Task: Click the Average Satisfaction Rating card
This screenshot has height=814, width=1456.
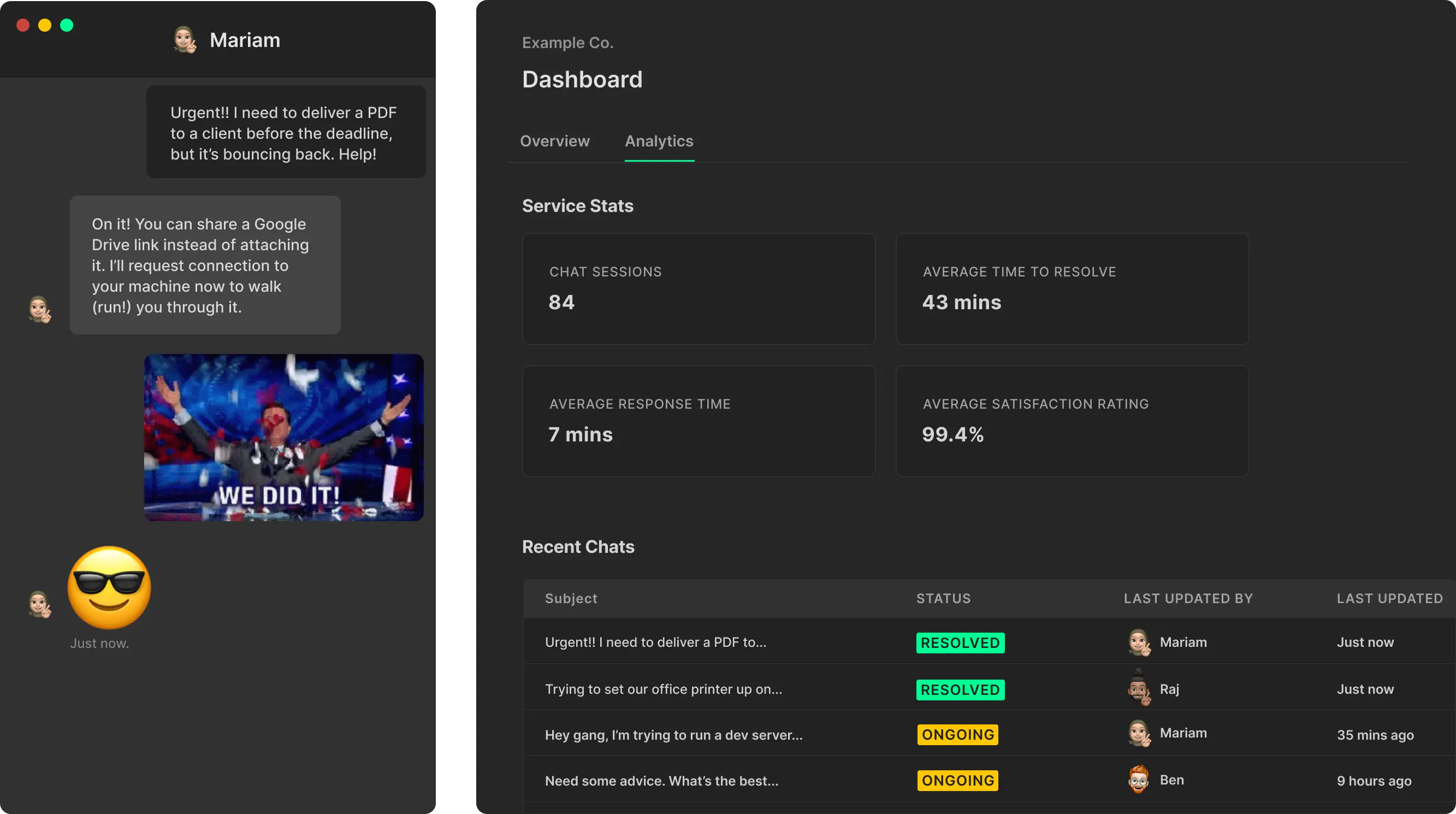Action: pyautogui.click(x=1072, y=421)
